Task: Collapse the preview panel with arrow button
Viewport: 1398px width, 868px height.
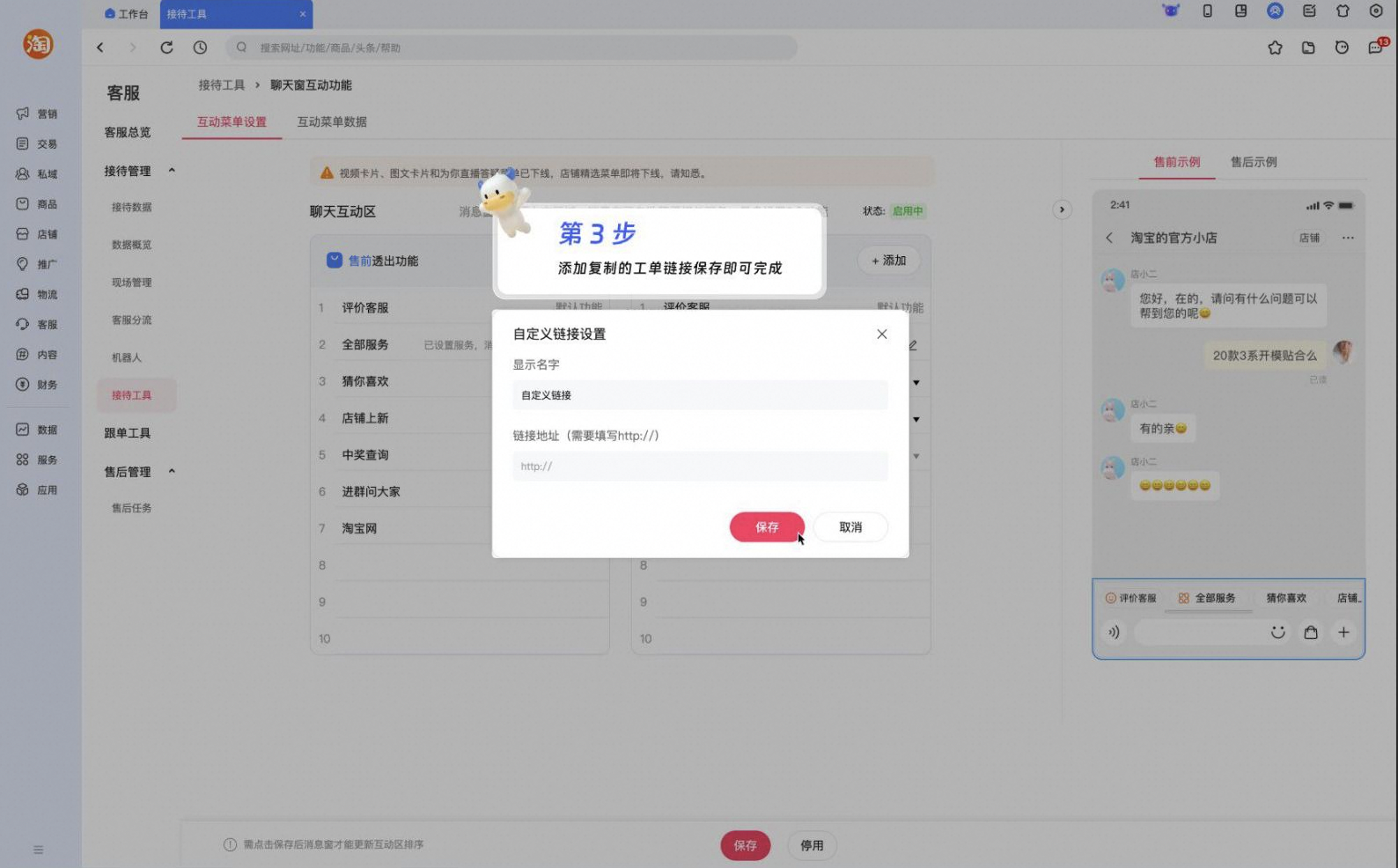Action: (x=1062, y=210)
